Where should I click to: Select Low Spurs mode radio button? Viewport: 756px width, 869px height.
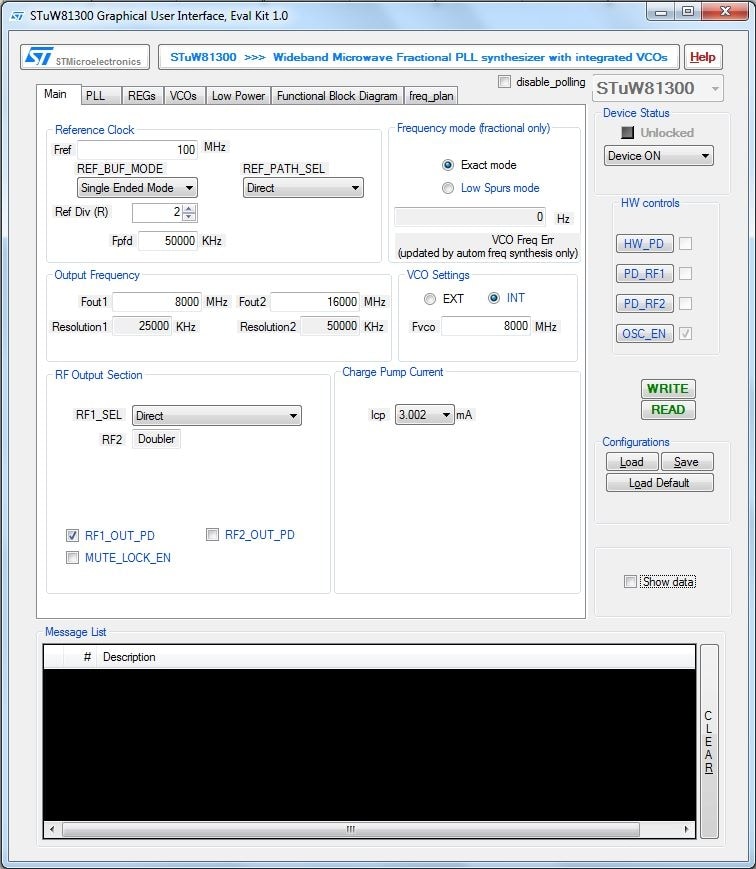pos(448,188)
